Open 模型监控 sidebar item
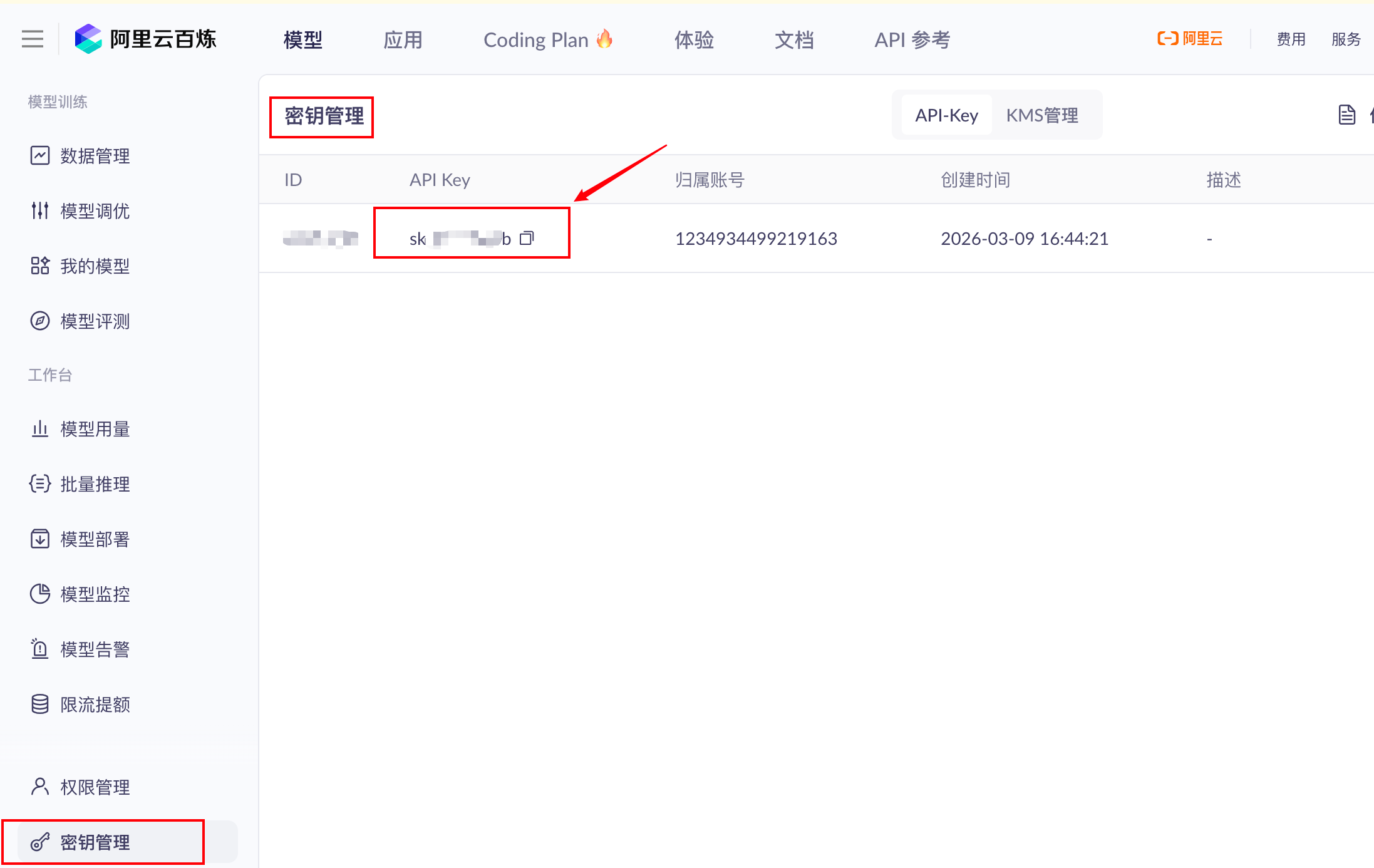This screenshot has height=868, width=1374. point(95,594)
